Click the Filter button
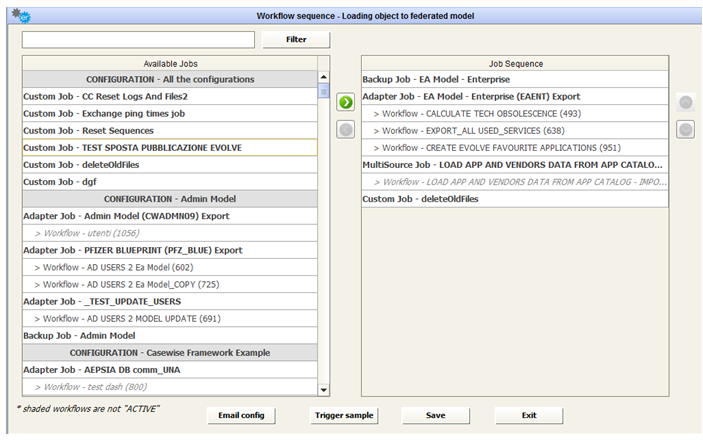703x440 pixels. pyautogui.click(x=296, y=39)
